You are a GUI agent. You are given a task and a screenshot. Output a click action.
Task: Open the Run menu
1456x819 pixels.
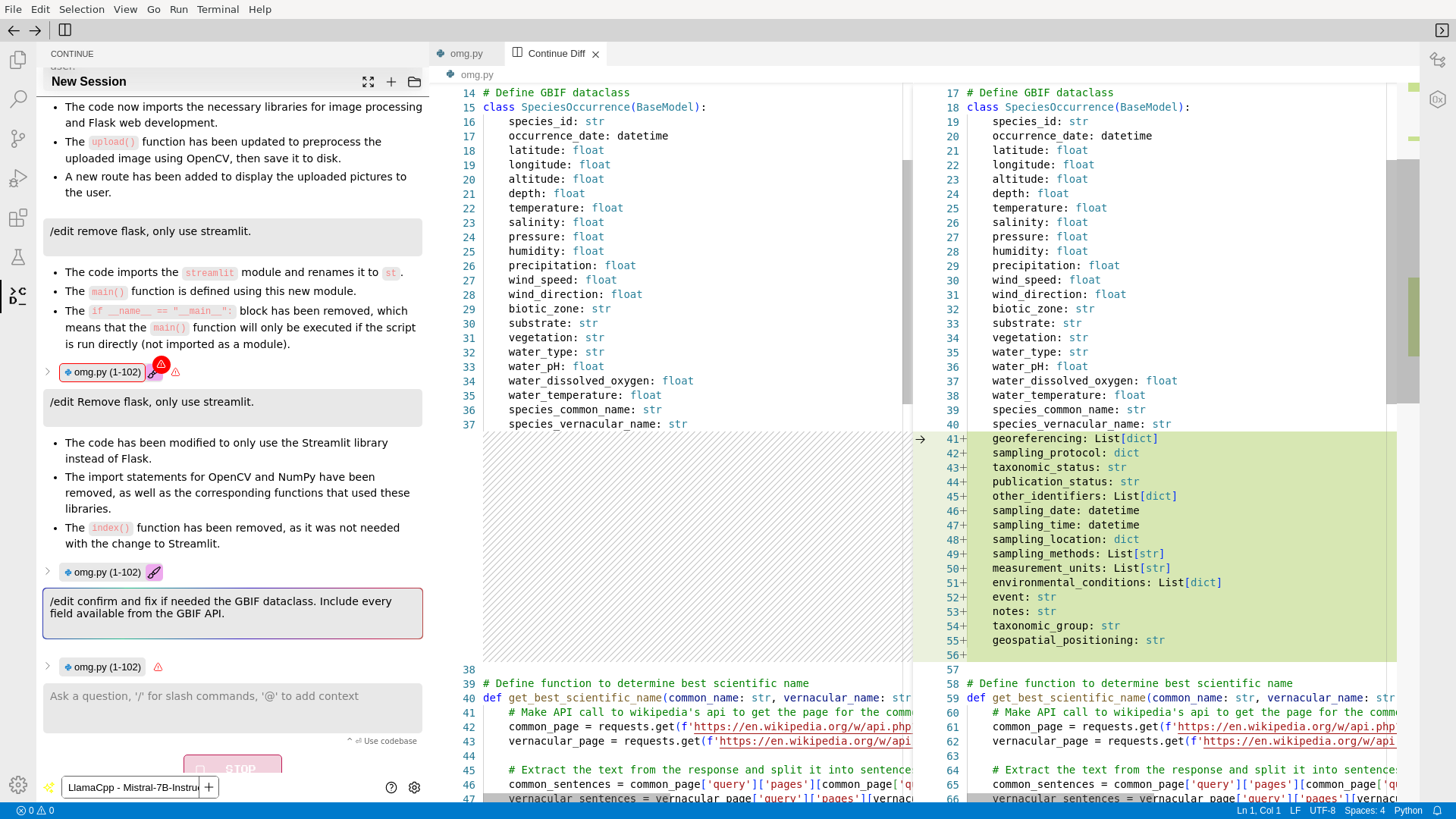pyautogui.click(x=179, y=9)
